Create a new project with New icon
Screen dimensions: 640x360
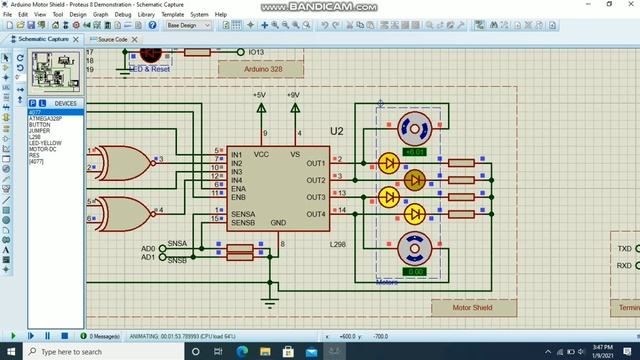tap(10, 25)
